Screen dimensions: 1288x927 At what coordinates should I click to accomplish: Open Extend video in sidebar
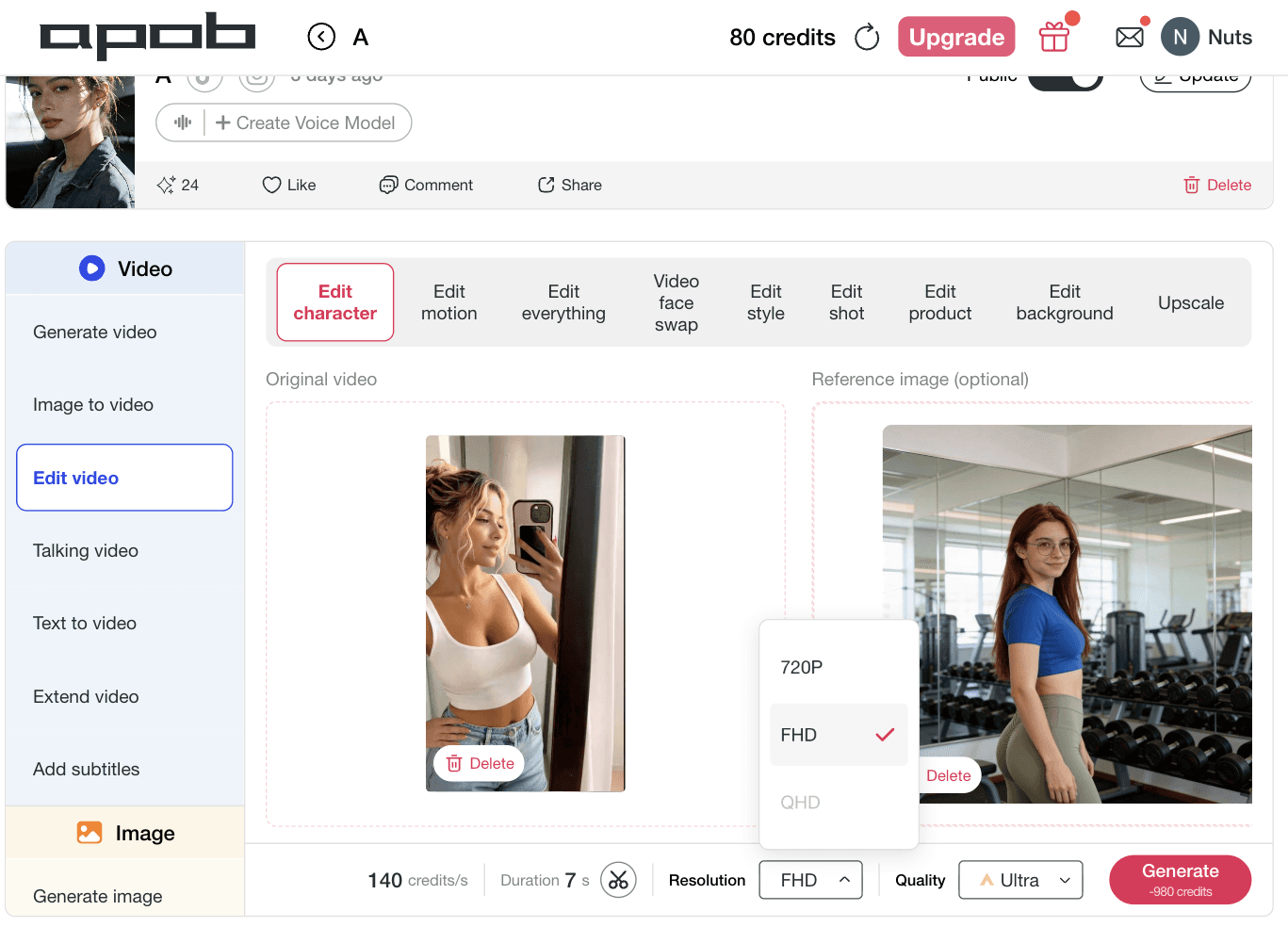(x=124, y=696)
